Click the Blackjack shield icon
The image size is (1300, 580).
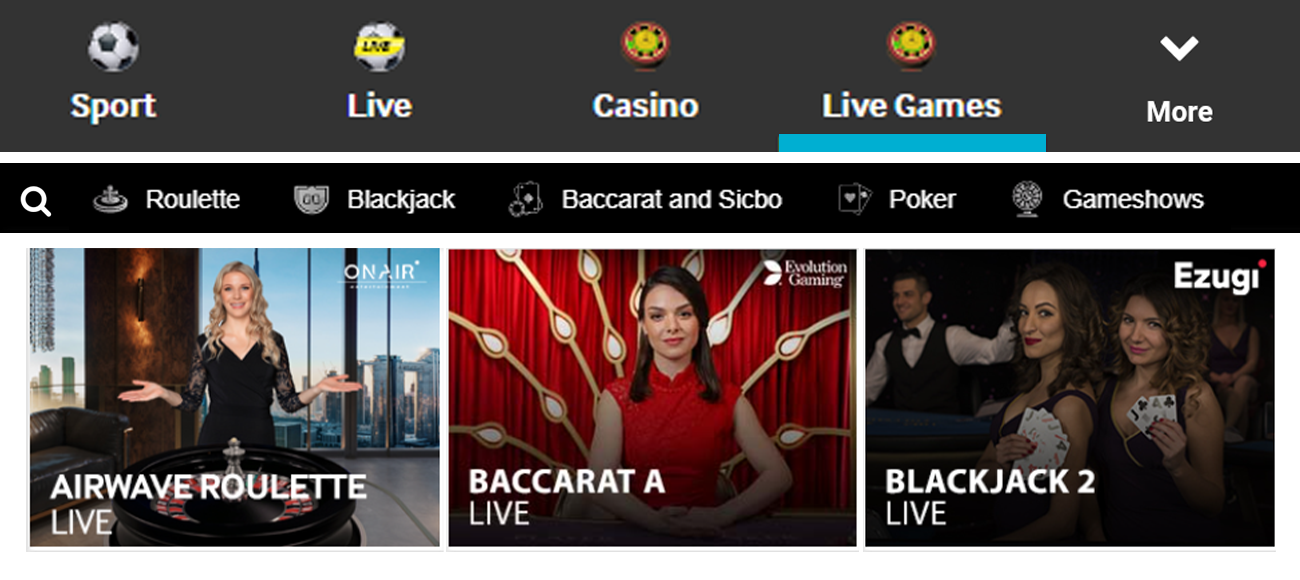click(312, 200)
